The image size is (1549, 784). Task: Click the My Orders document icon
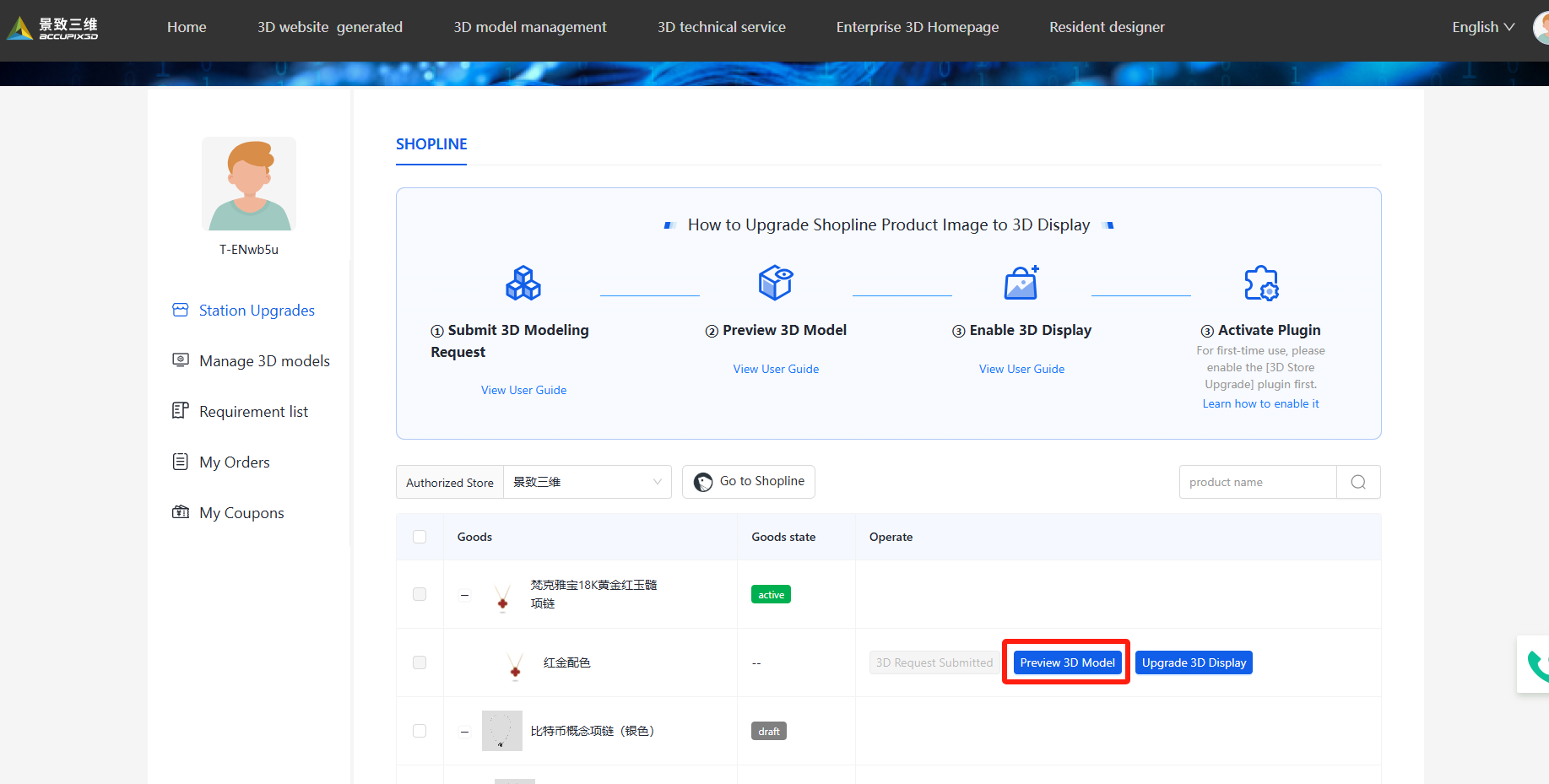click(181, 462)
